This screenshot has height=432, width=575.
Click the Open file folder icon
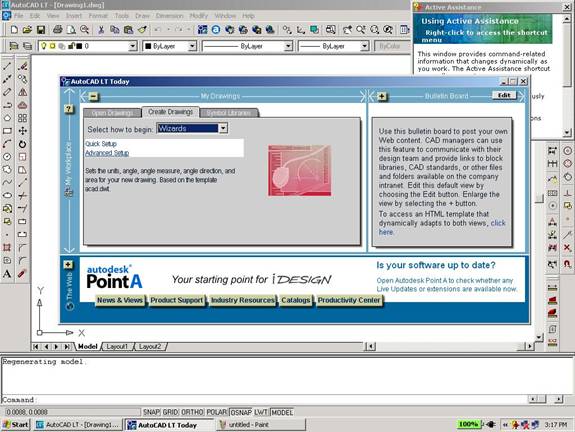pyautogui.click(x=27, y=30)
